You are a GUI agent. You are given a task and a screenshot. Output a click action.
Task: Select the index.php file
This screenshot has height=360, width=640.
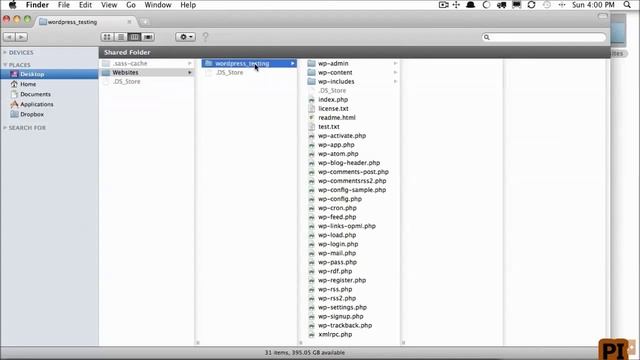coord(333,100)
